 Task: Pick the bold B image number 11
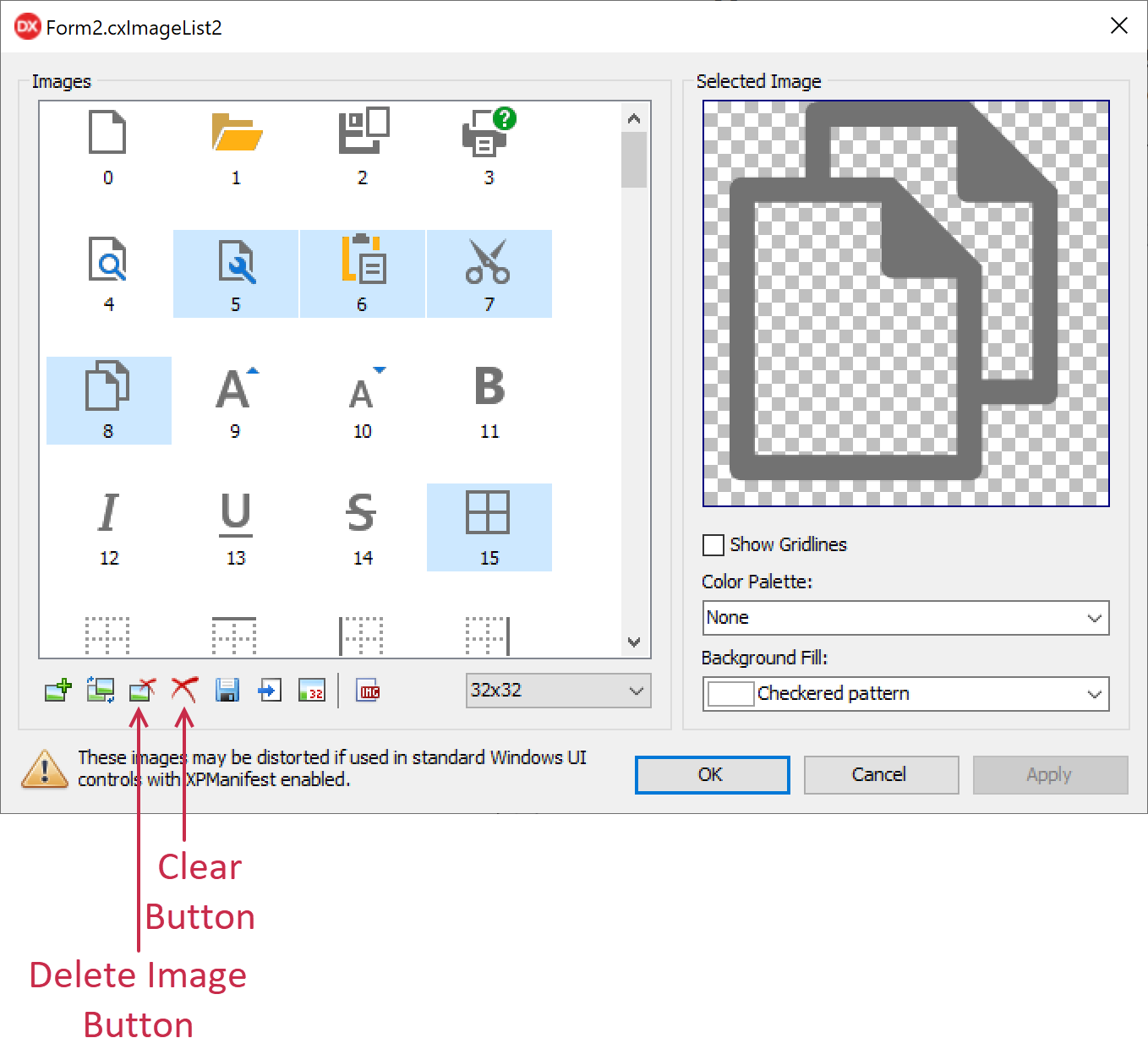tap(489, 401)
